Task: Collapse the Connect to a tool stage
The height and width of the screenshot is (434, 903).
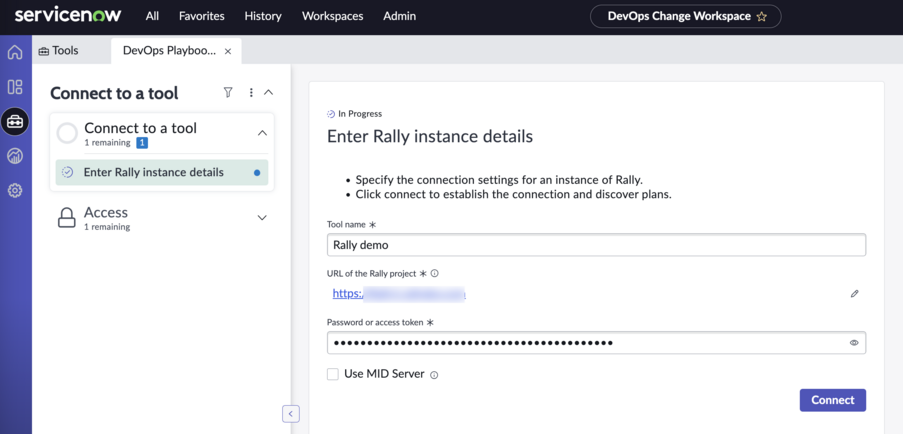Action: [262, 133]
